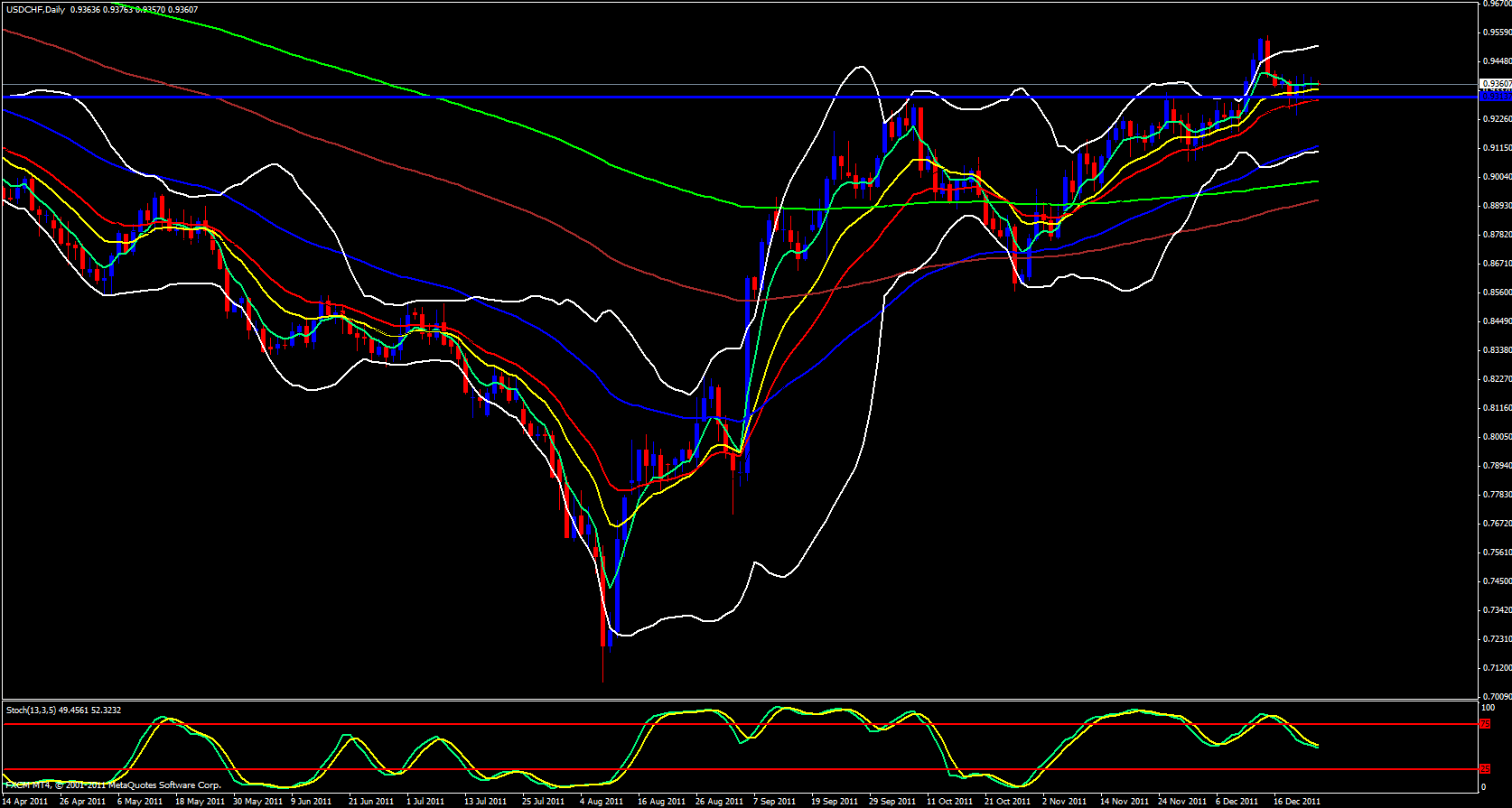Click the 14 Apr 2011 date label
The image size is (1512, 808).
(25, 801)
